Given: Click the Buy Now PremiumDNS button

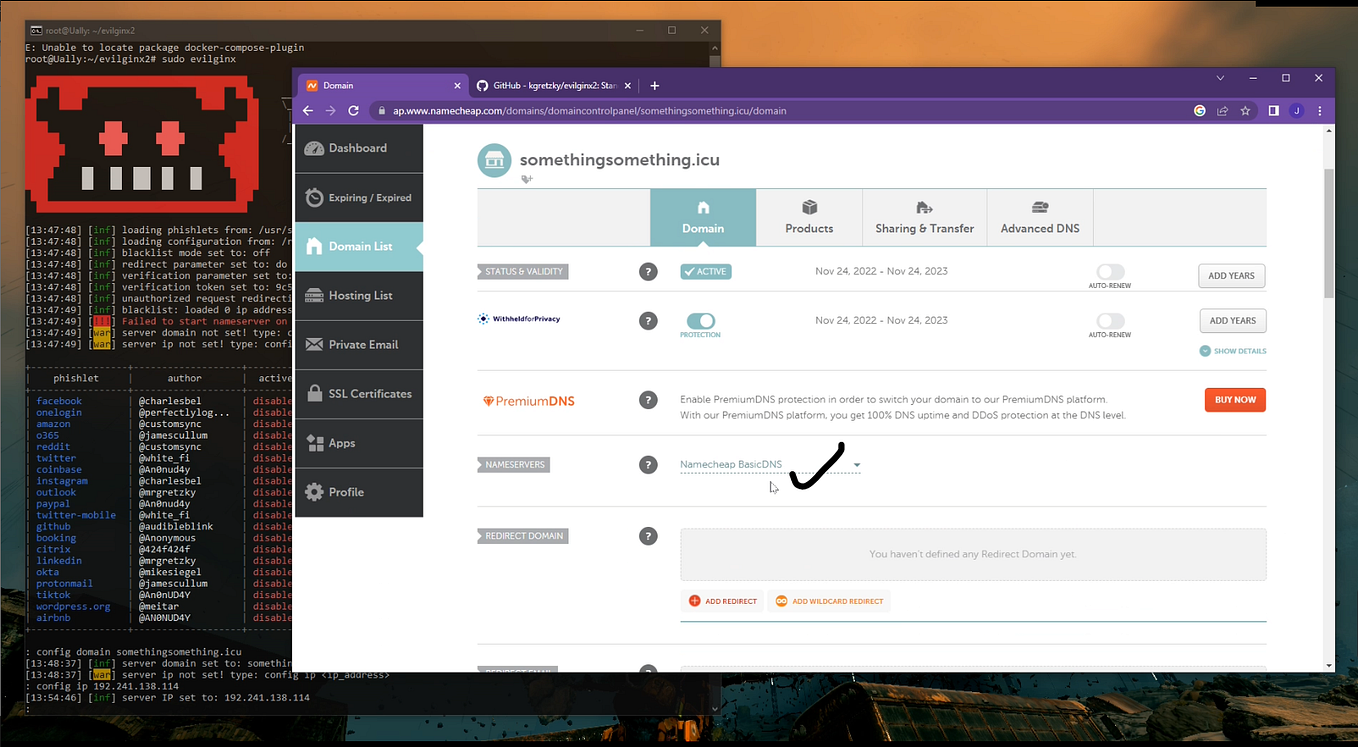Looking at the screenshot, I should [1235, 400].
